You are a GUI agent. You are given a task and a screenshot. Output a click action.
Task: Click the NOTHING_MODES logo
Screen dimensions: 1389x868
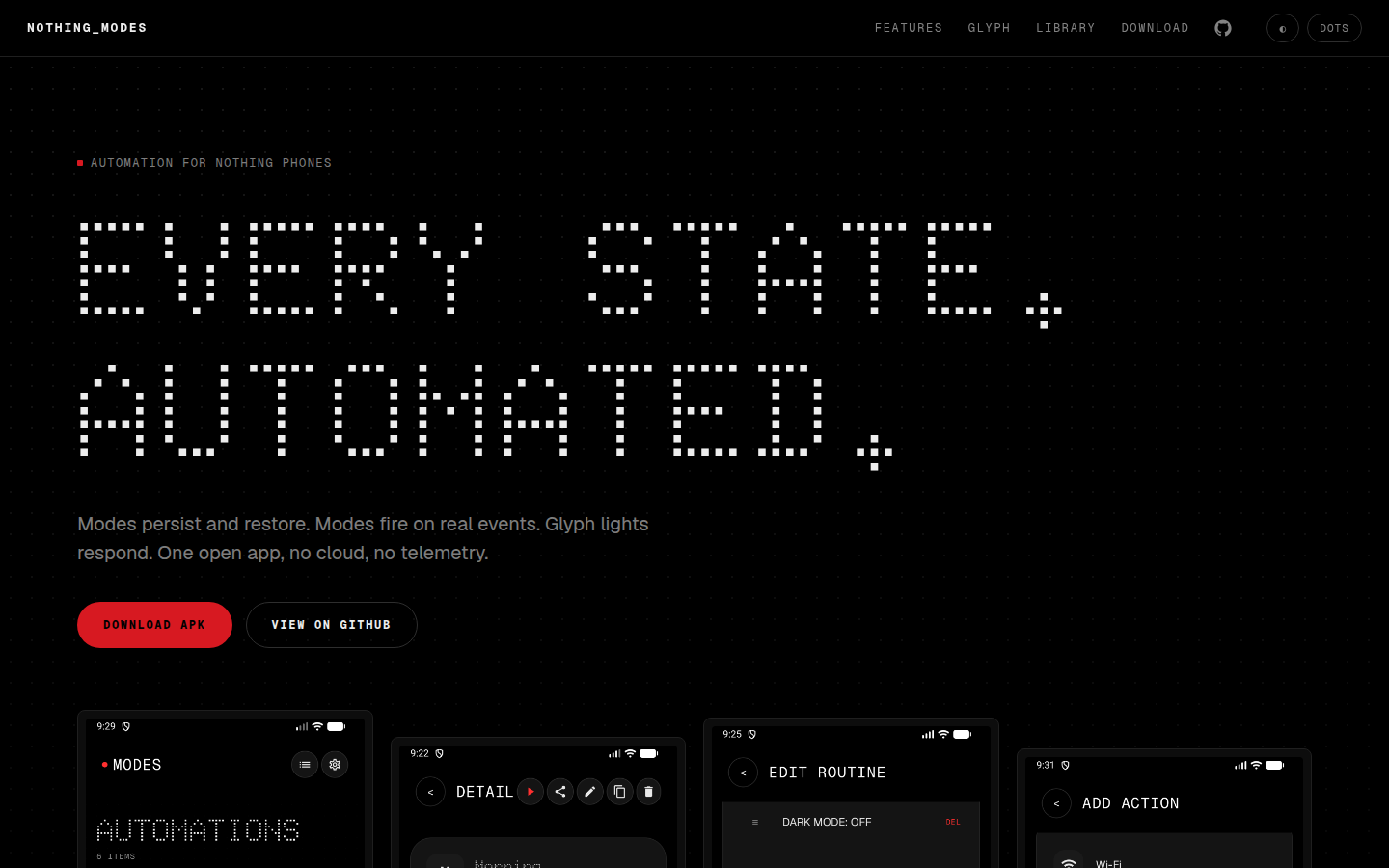coord(87,28)
